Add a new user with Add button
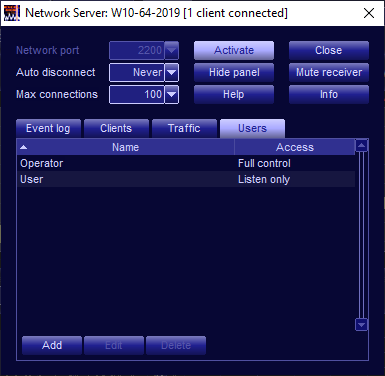 52,345
